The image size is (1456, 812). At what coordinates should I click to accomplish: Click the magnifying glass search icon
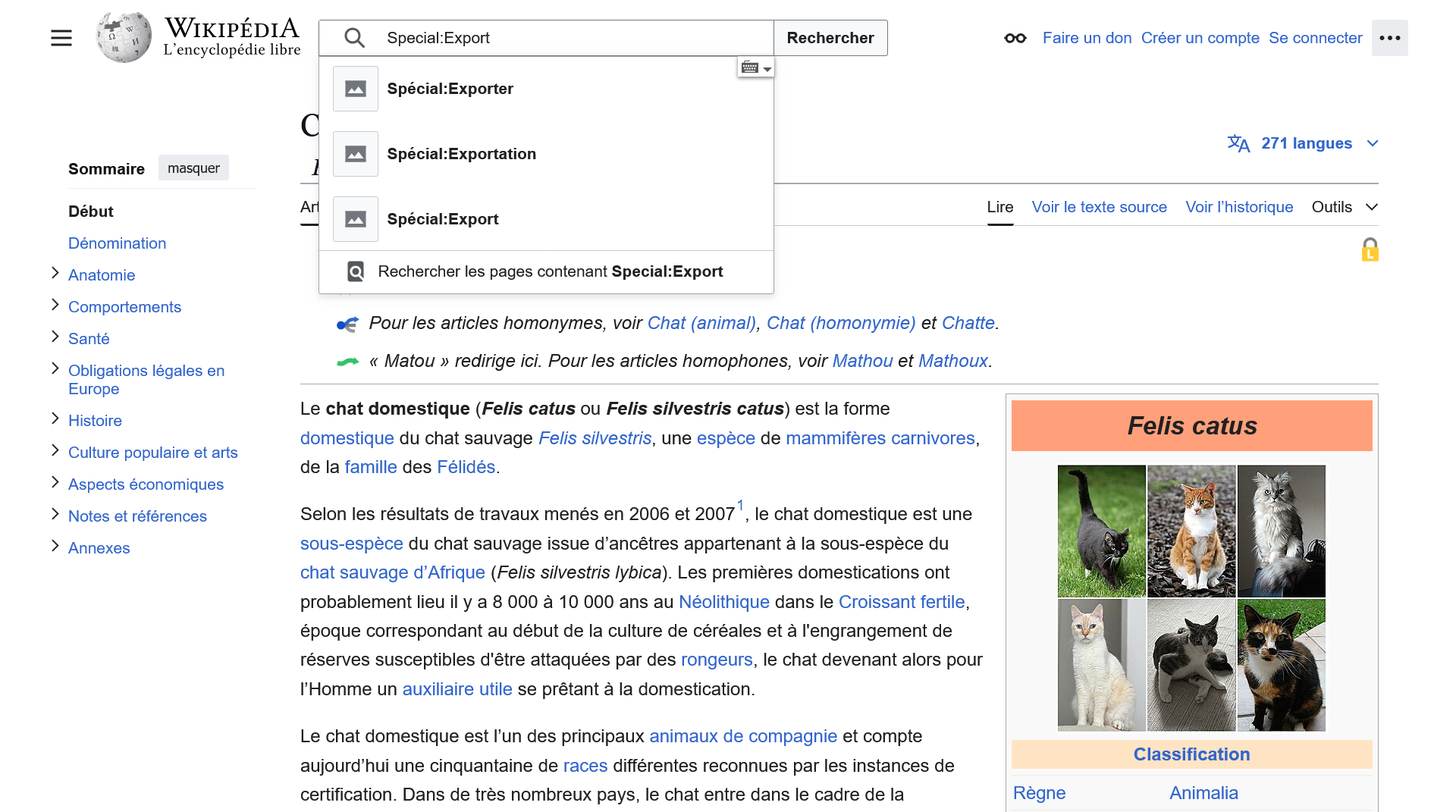[x=353, y=37]
